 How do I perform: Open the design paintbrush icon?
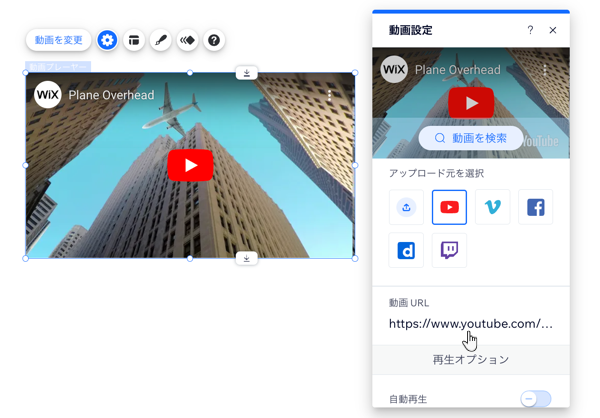tap(161, 40)
